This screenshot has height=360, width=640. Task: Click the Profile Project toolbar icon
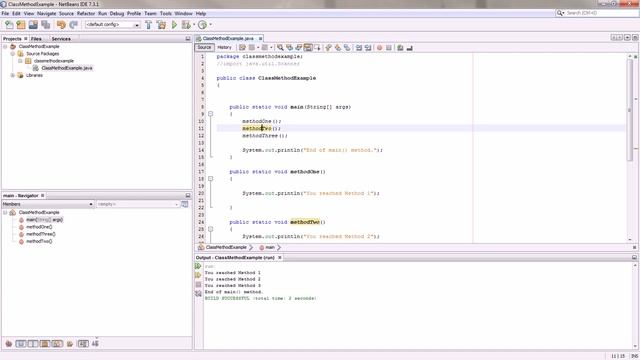pos(202,25)
